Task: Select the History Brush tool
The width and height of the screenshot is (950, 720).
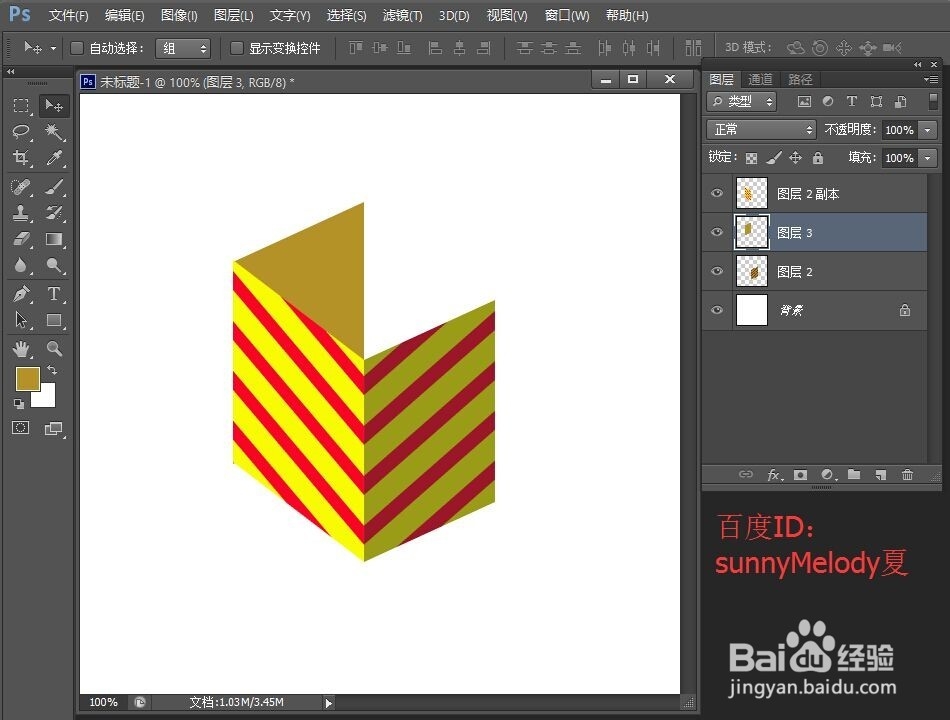Action: tap(54, 213)
